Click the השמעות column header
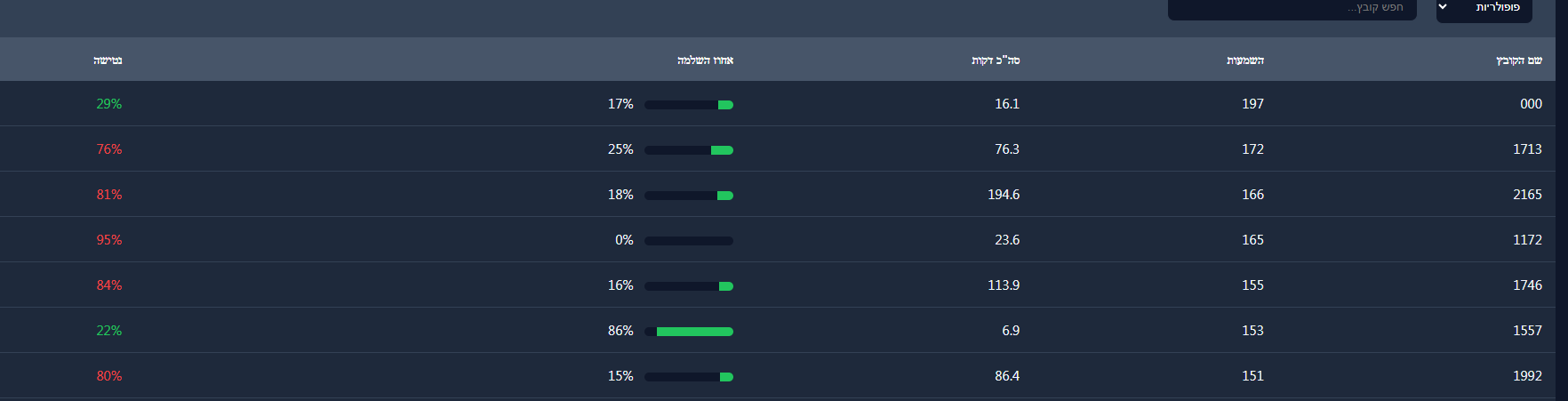 click(x=1244, y=60)
